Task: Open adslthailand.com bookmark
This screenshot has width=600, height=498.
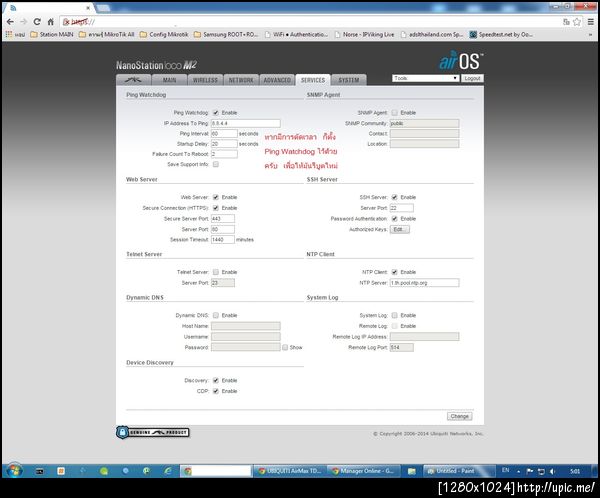Action: (x=432, y=34)
